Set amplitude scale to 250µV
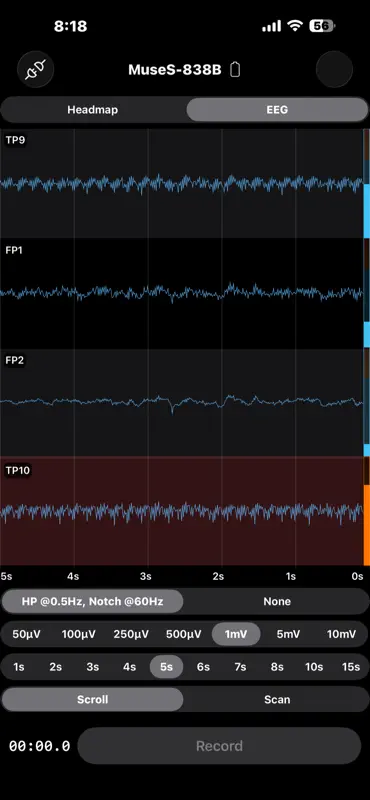 coord(131,634)
